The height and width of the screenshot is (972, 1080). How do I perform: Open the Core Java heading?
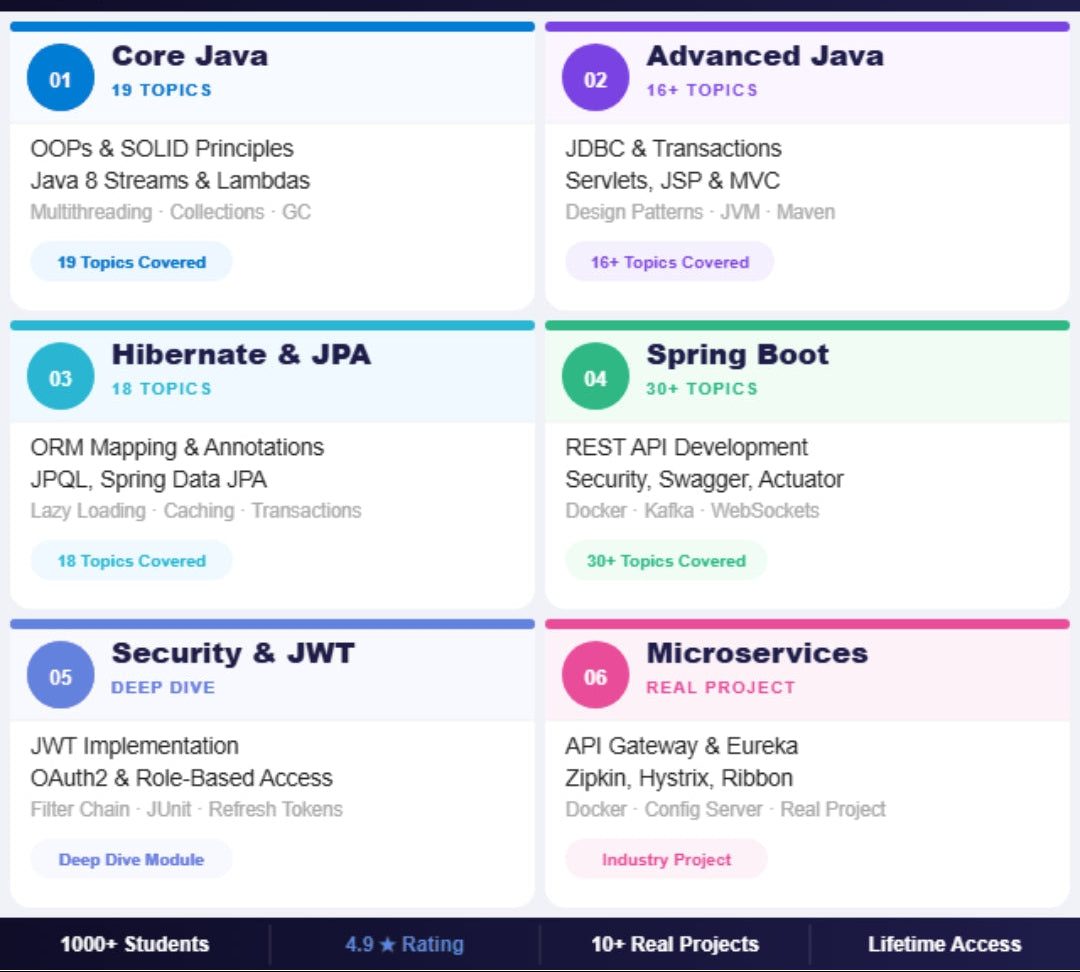click(190, 56)
